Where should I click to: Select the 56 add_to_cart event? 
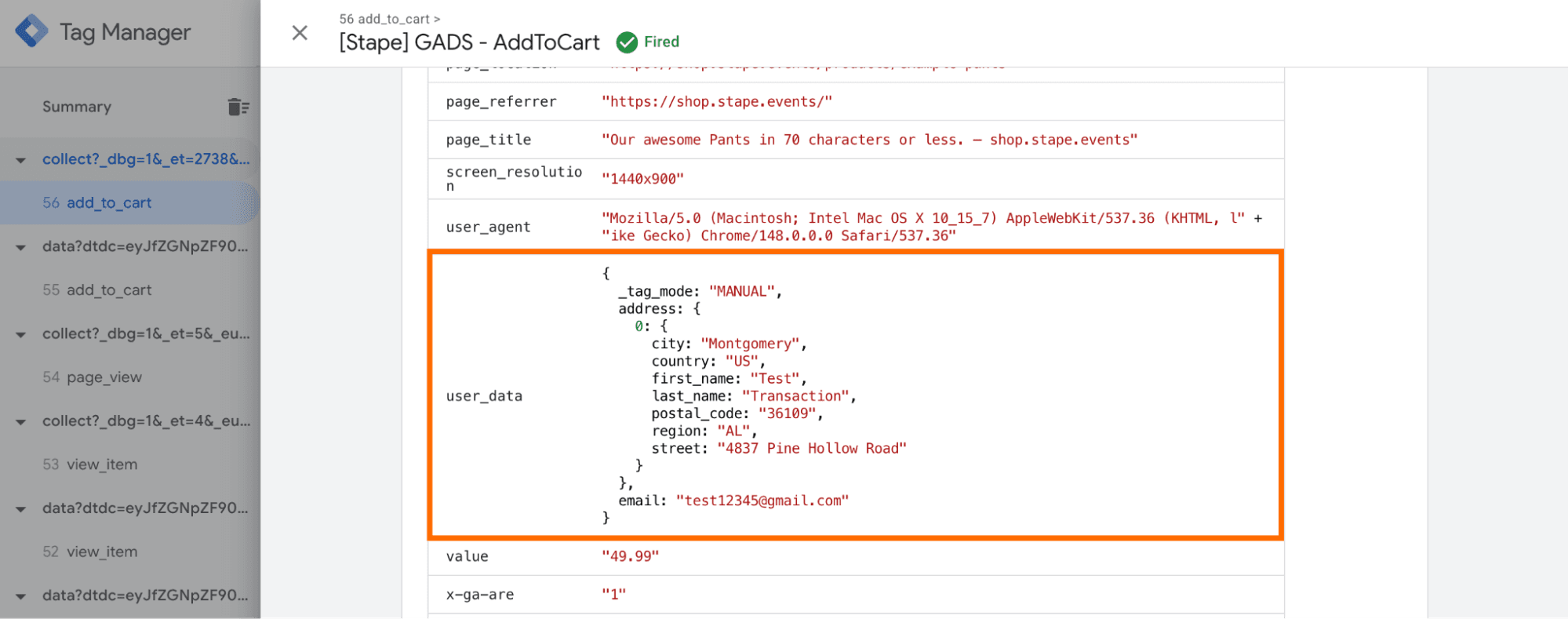pyautogui.click(x=129, y=203)
